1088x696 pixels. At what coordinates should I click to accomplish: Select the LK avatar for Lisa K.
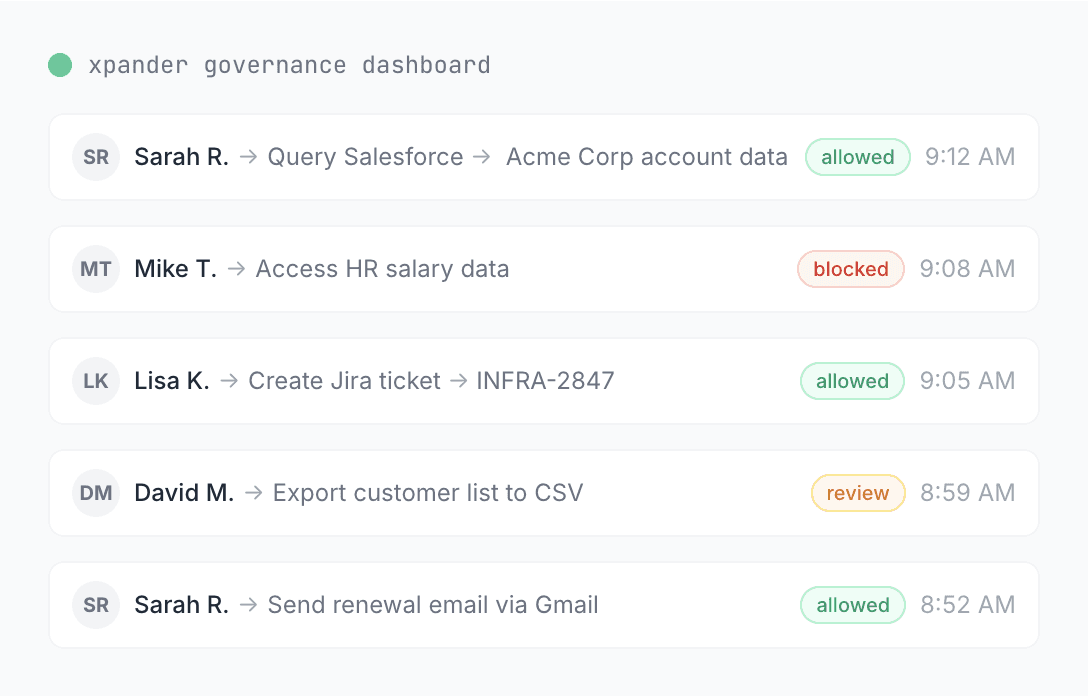(x=96, y=381)
